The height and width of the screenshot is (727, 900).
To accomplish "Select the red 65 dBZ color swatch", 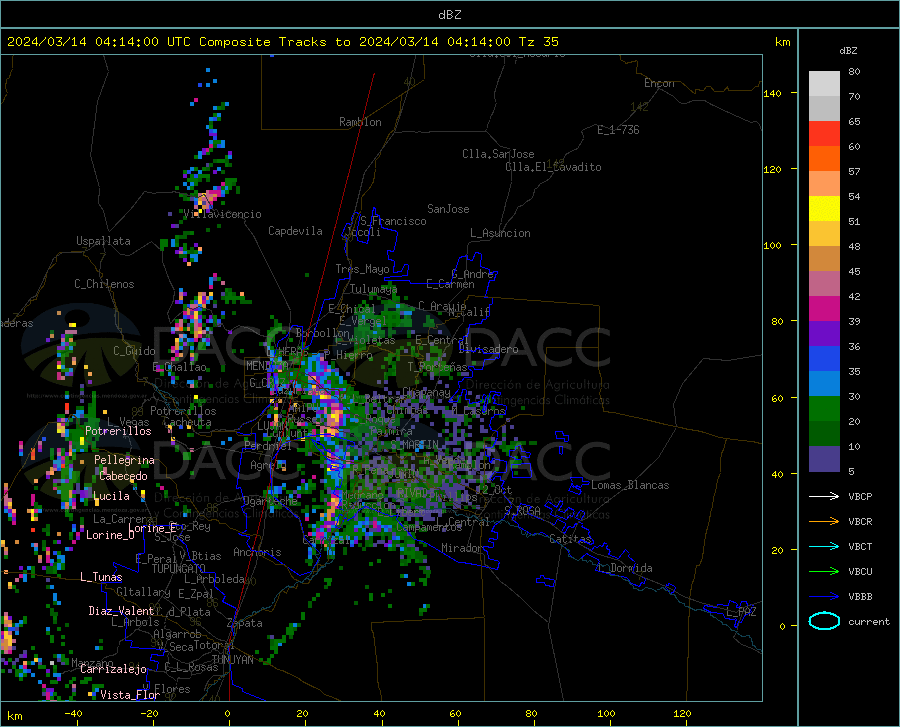I will click(824, 133).
